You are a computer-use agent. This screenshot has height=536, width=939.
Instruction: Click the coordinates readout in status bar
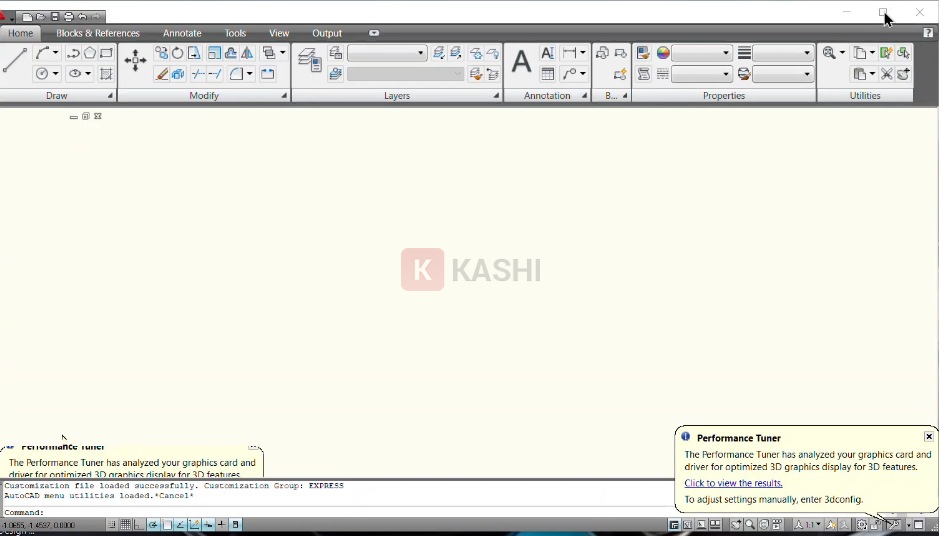[39, 525]
